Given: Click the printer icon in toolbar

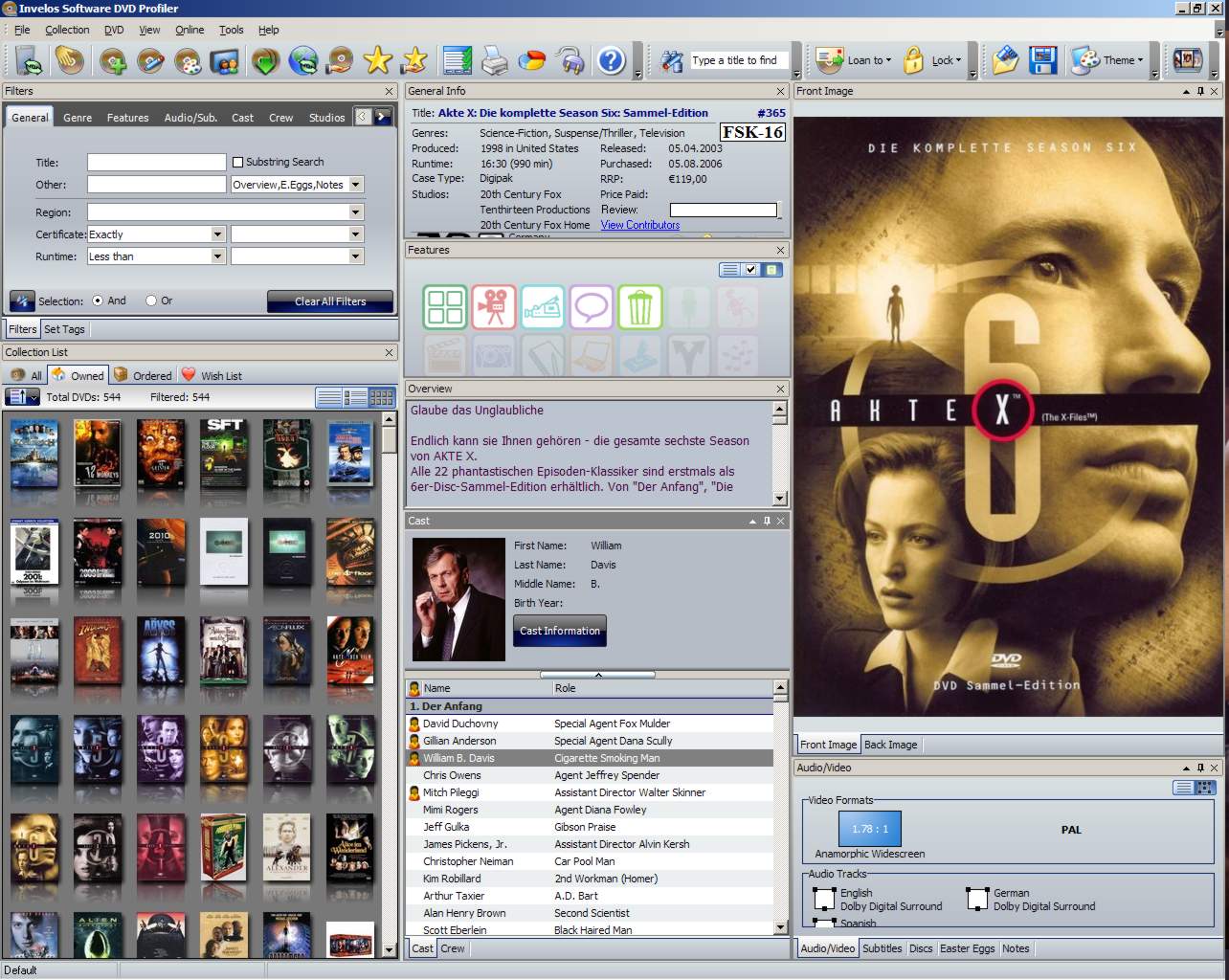Looking at the screenshot, I should [495, 61].
